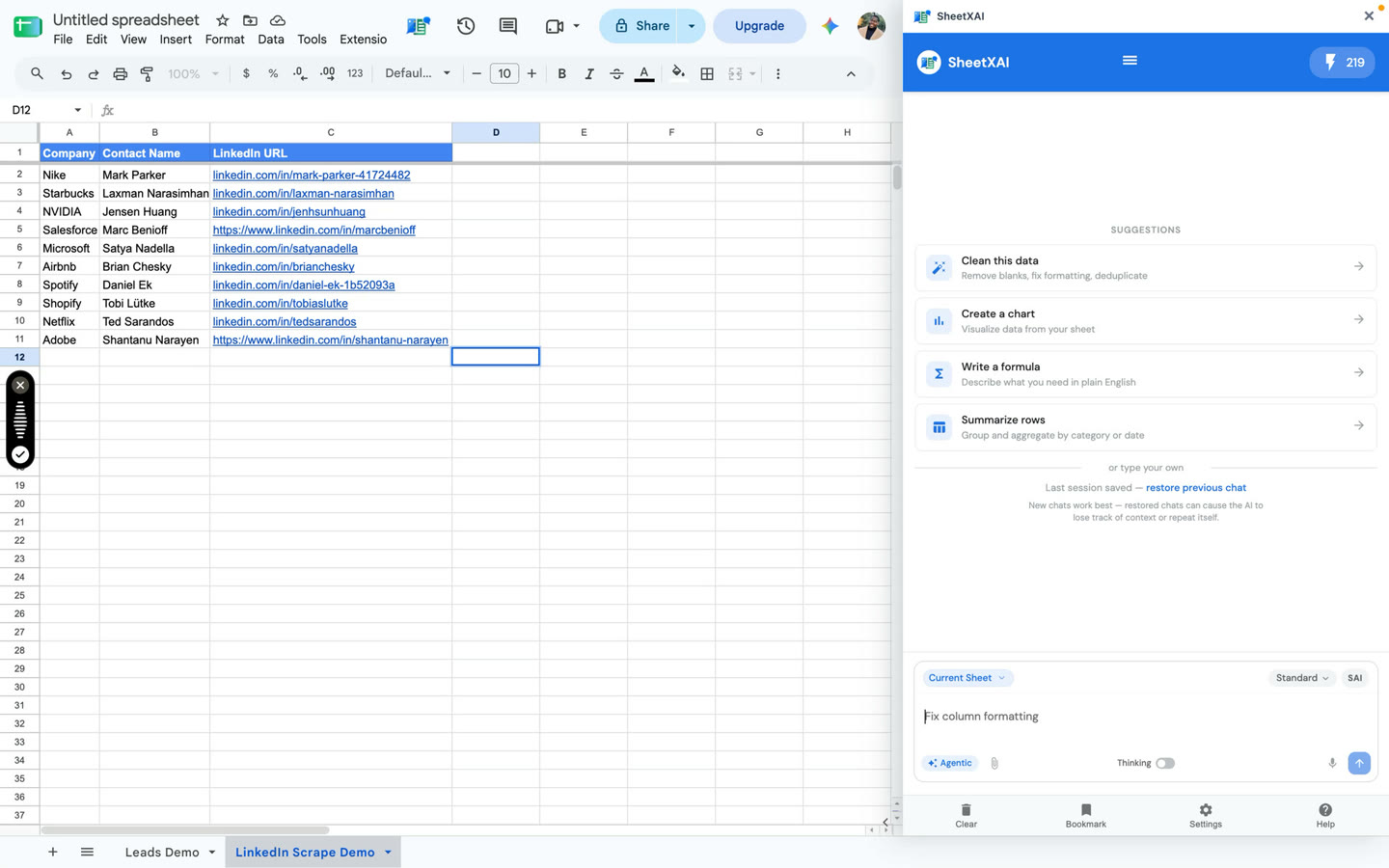Format as currency
Viewport: 1389px width, 868px height.
pos(246,73)
